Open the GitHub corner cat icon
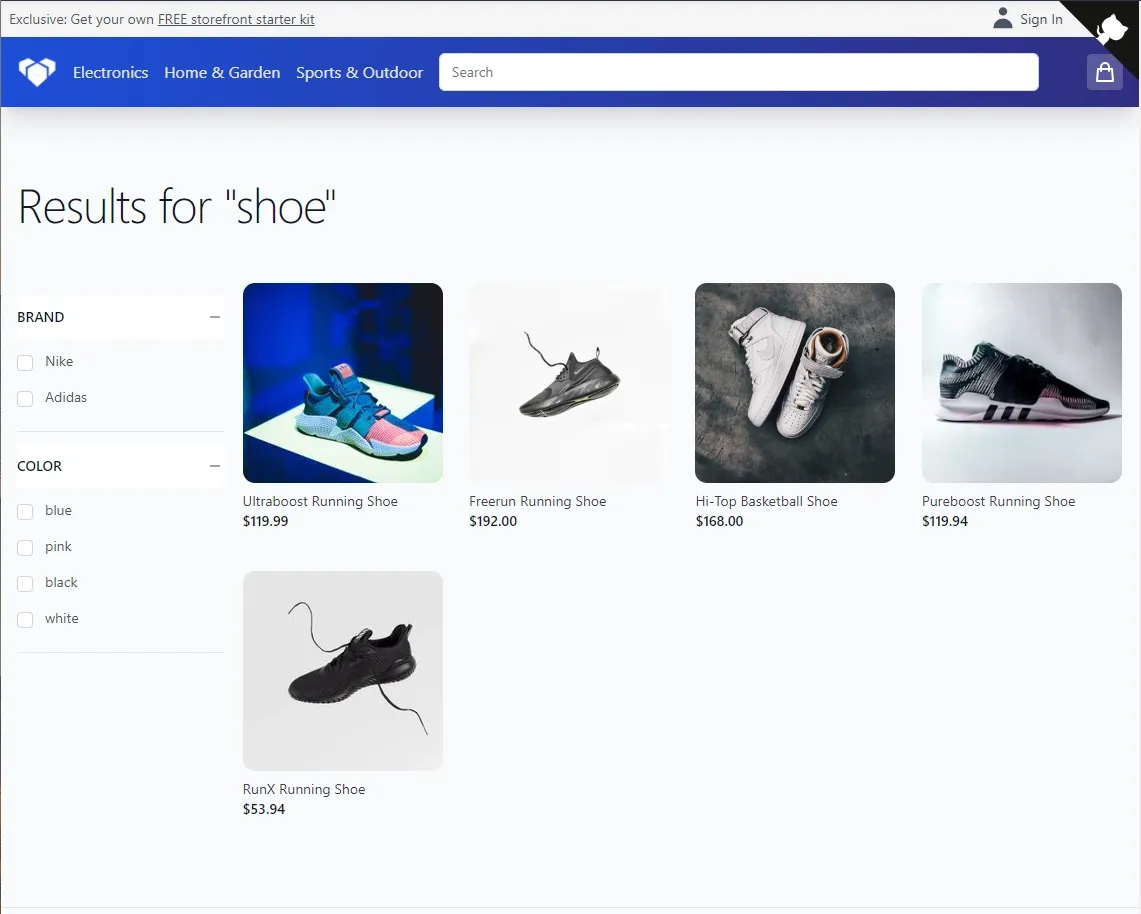The height and width of the screenshot is (914, 1141). point(1111,31)
